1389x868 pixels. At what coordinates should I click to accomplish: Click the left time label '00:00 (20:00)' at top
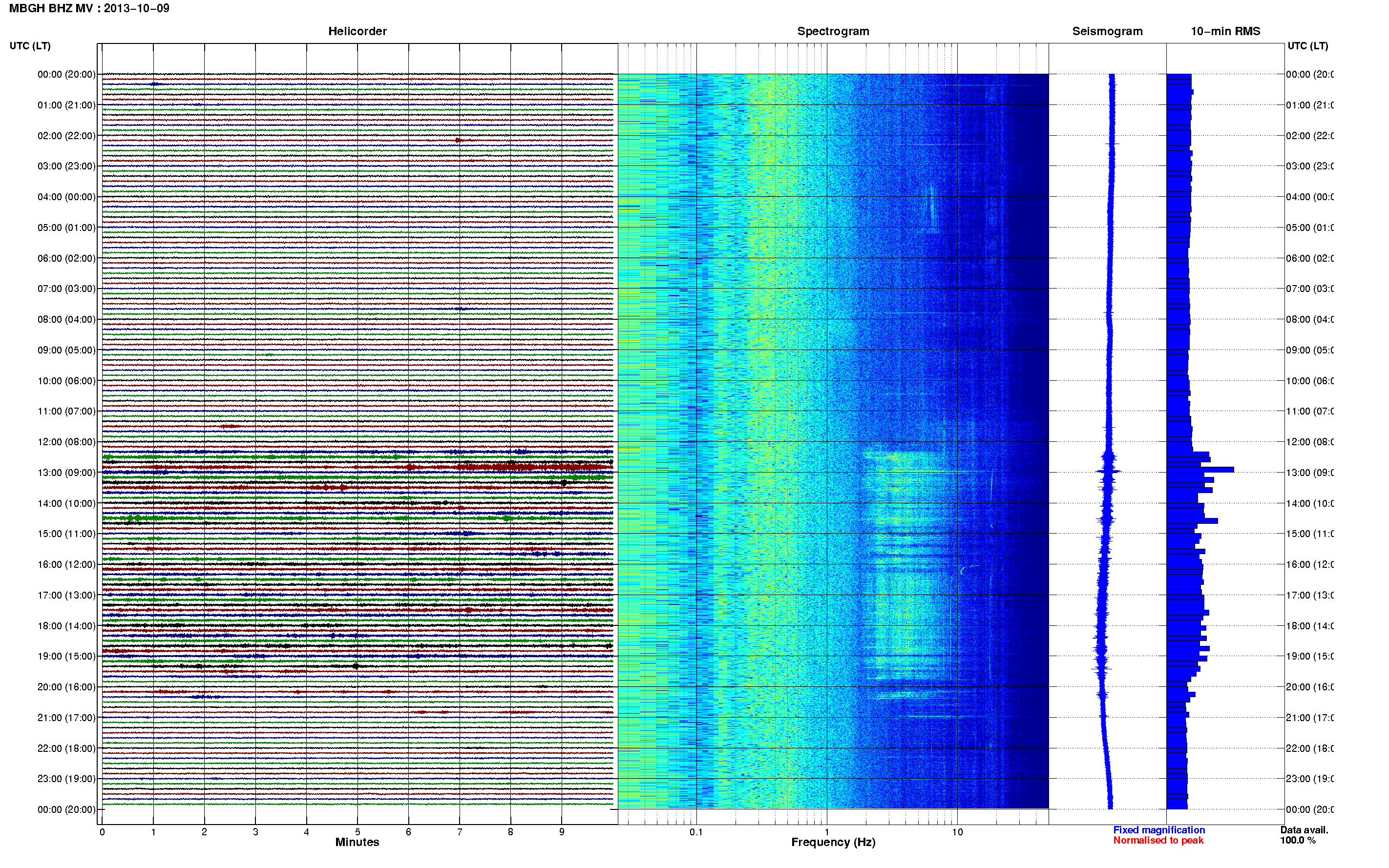[x=66, y=74]
